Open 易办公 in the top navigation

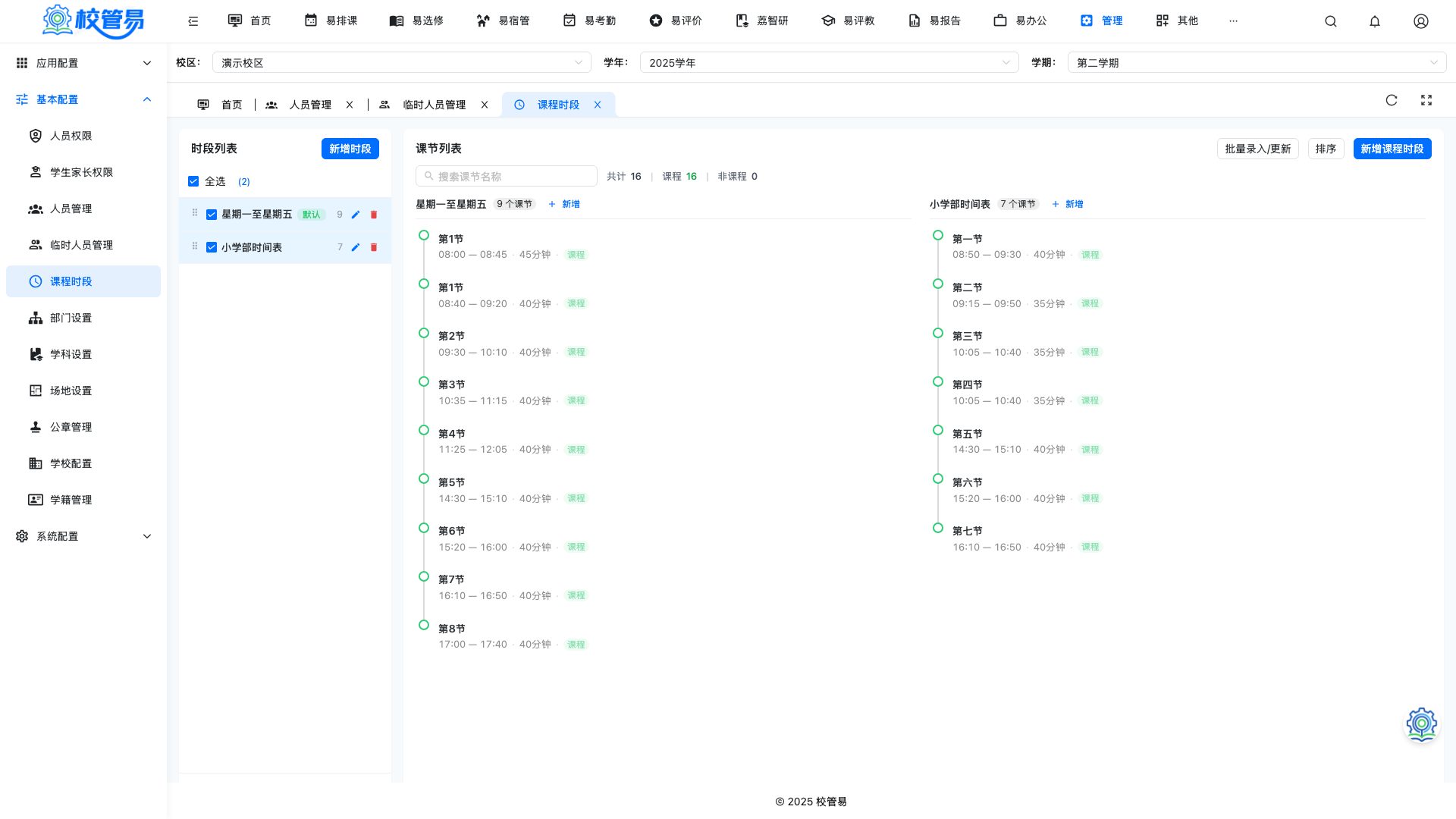pyautogui.click(x=1020, y=20)
